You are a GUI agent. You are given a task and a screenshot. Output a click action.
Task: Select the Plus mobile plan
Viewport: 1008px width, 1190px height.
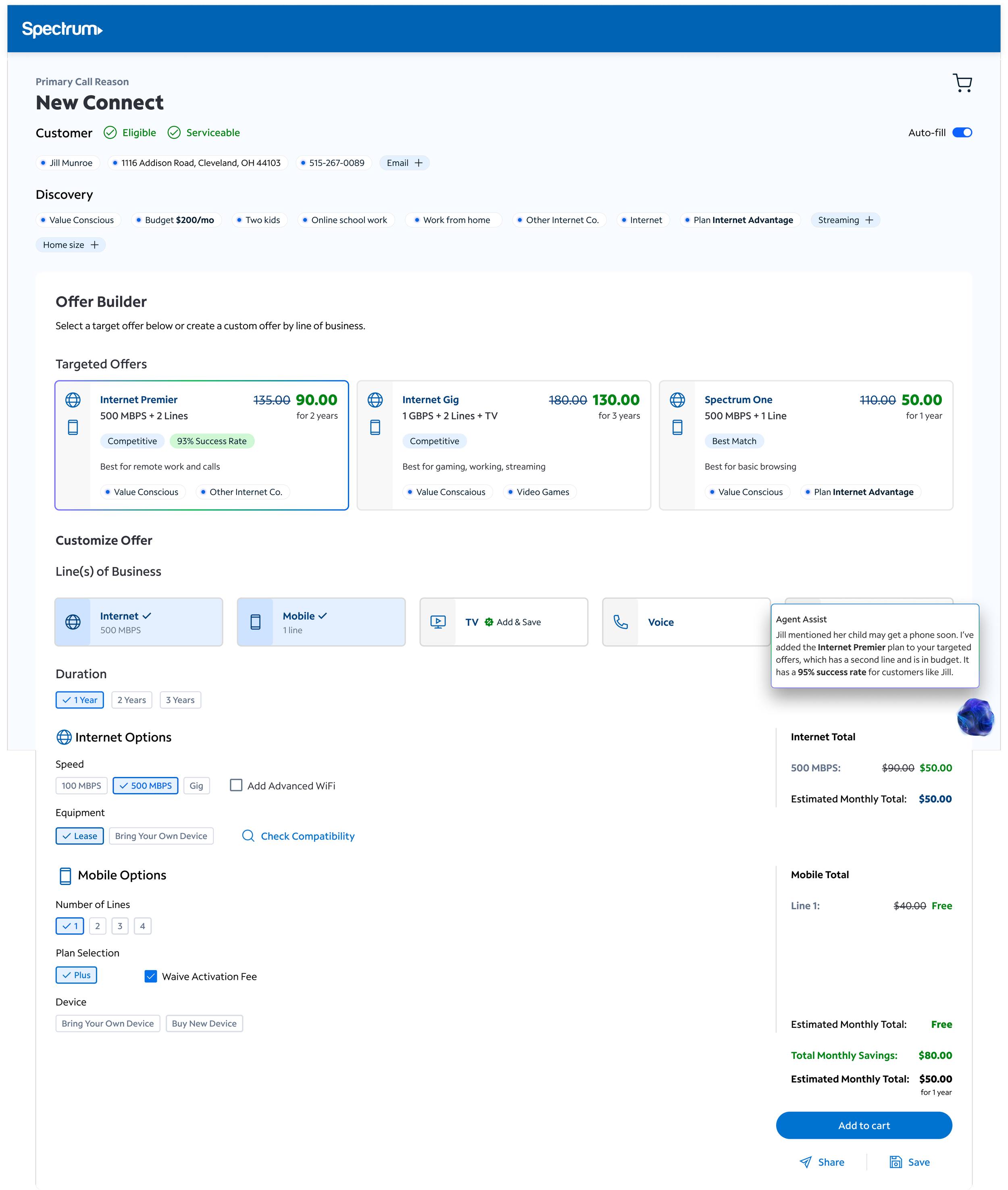click(77, 975)
